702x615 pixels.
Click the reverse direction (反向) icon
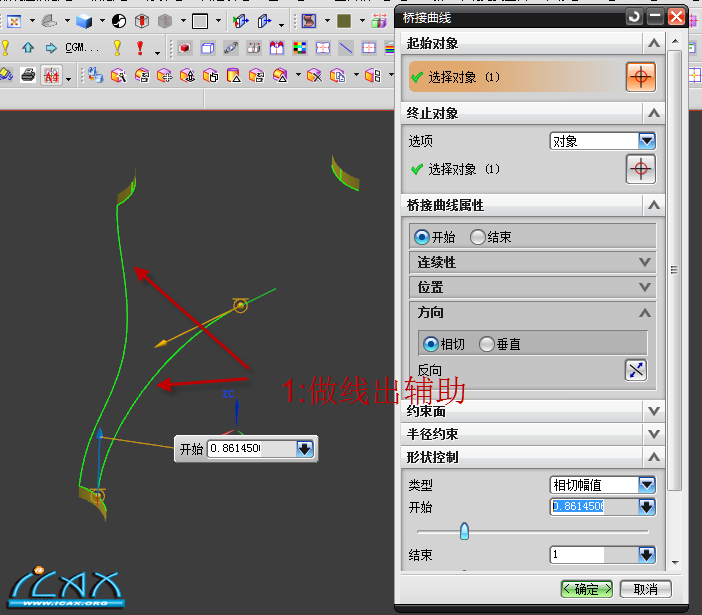[636, 370]
